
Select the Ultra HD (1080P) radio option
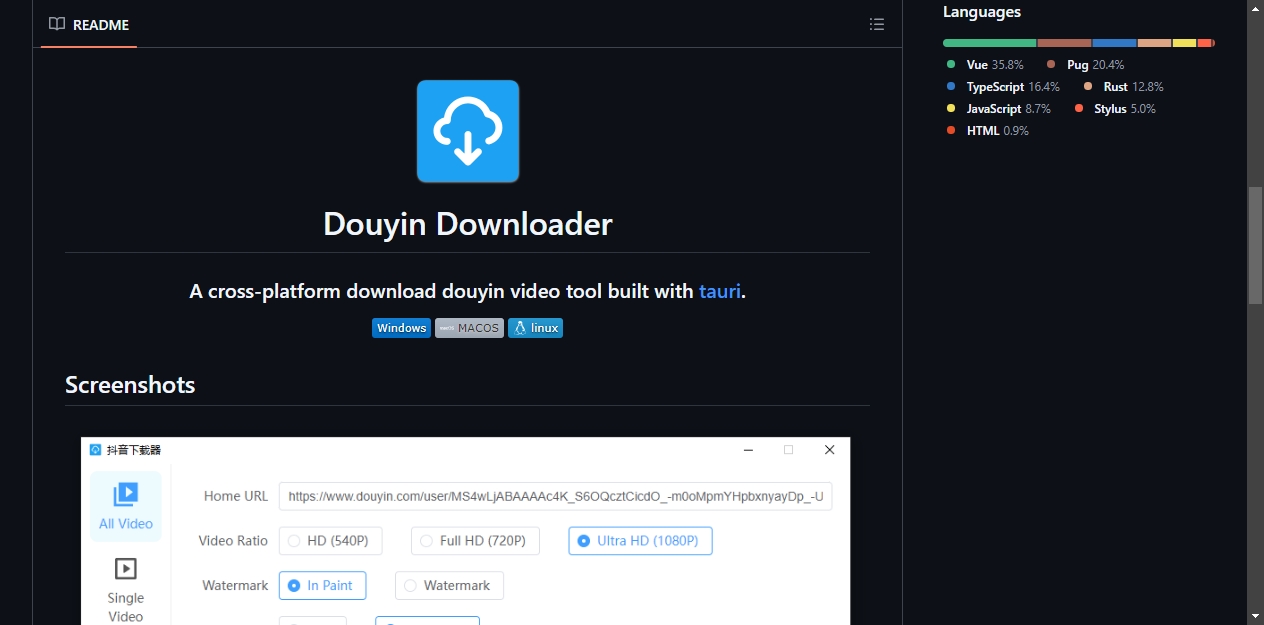click(640, 541)
